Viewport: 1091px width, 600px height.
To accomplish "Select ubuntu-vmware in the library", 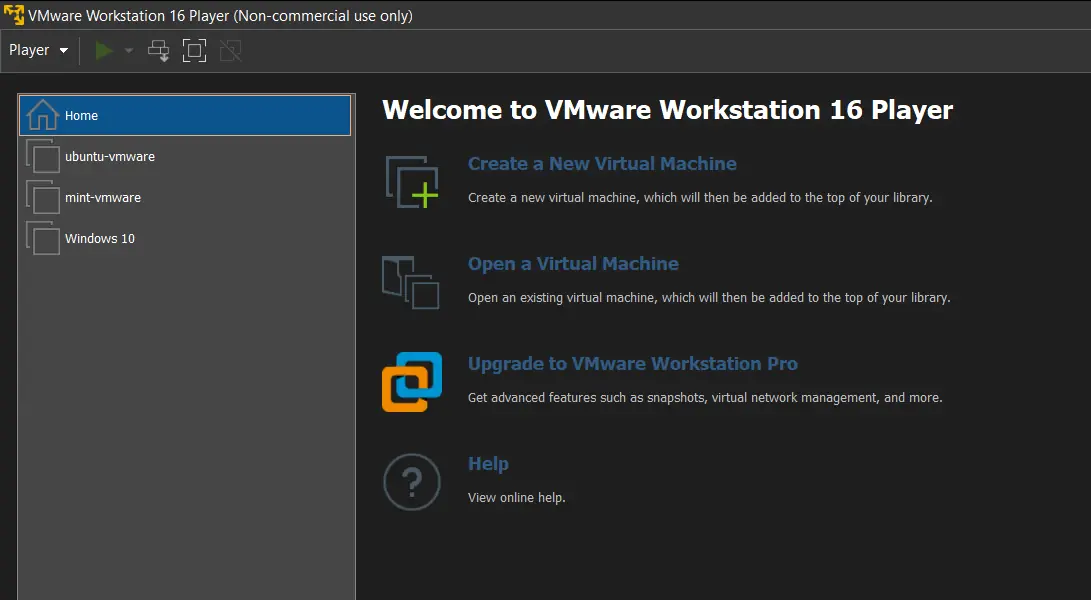I will pyautogui.click(x=109, y=157).
